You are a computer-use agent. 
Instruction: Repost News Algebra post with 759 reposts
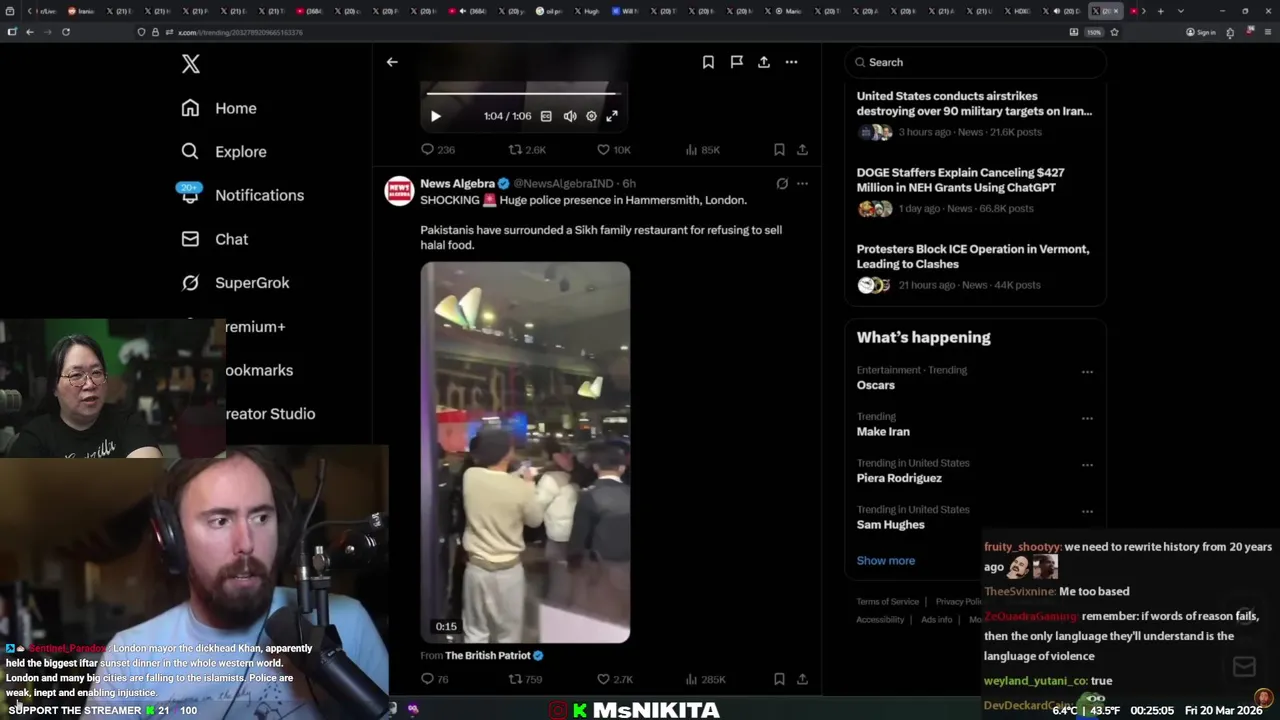click(x=525, y=679)
